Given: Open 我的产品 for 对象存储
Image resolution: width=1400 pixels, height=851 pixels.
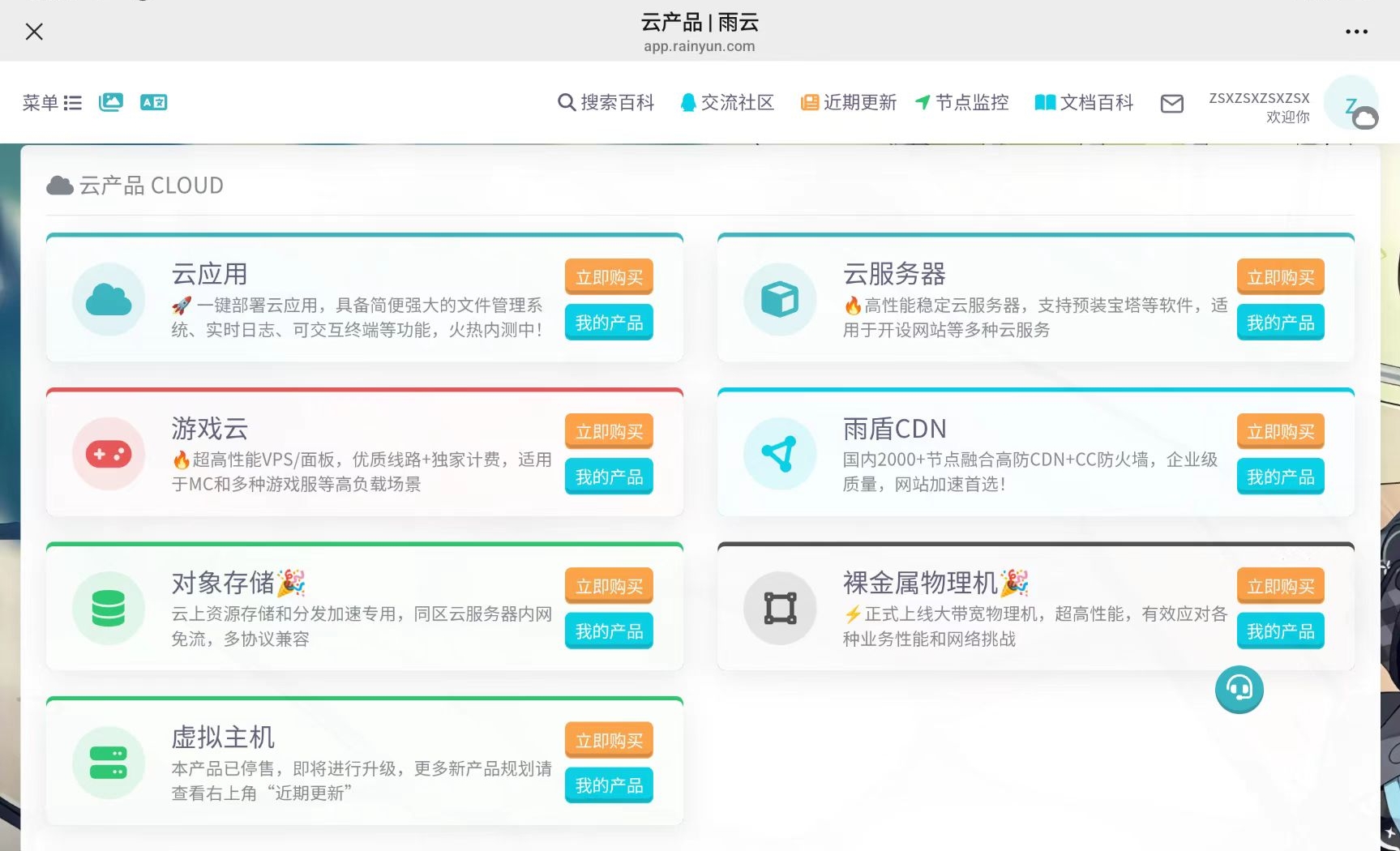Looking at the screenshot, I should (609, 631).
